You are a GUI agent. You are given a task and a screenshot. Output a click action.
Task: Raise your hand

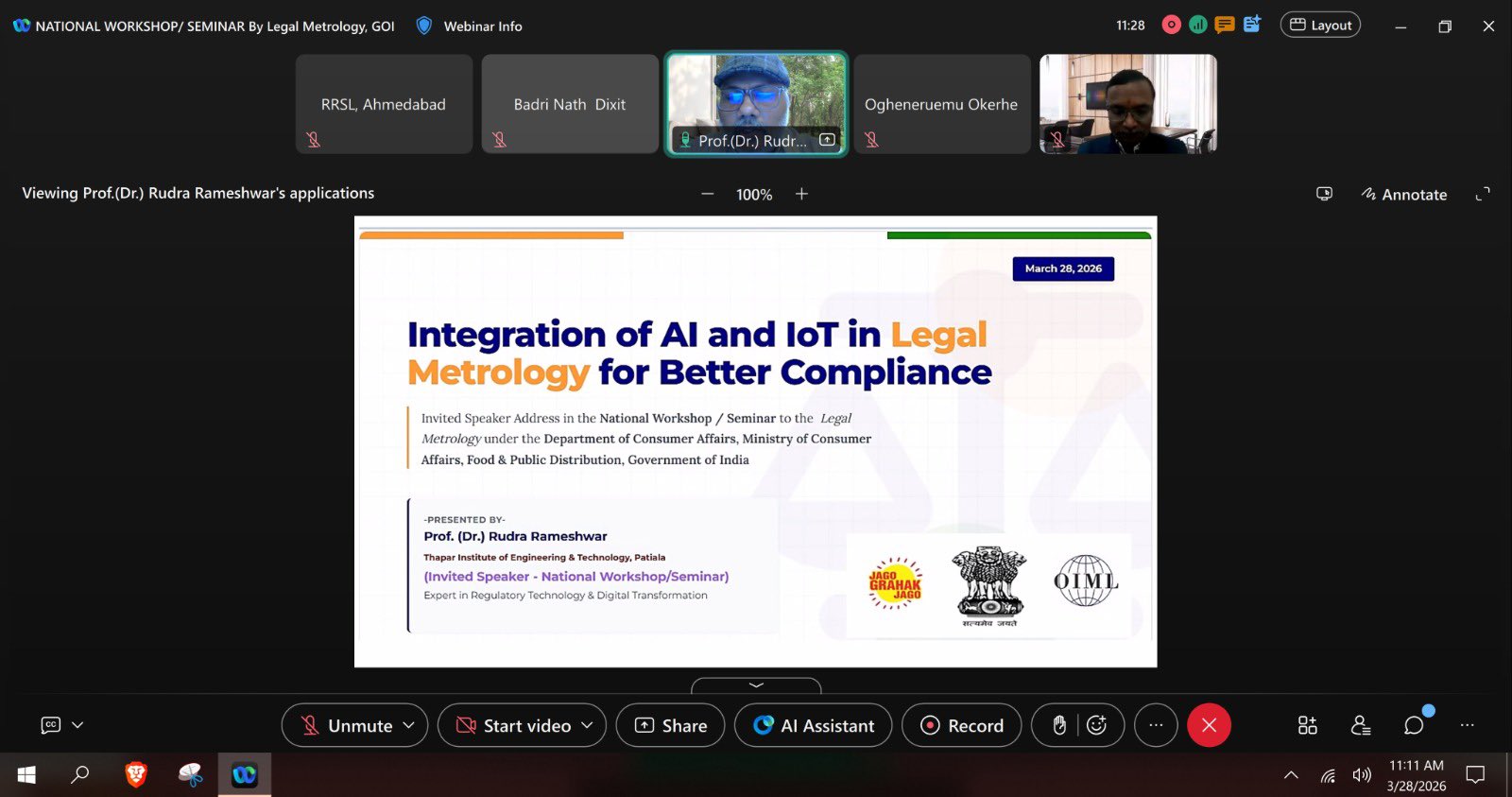tap(1059, 725)
